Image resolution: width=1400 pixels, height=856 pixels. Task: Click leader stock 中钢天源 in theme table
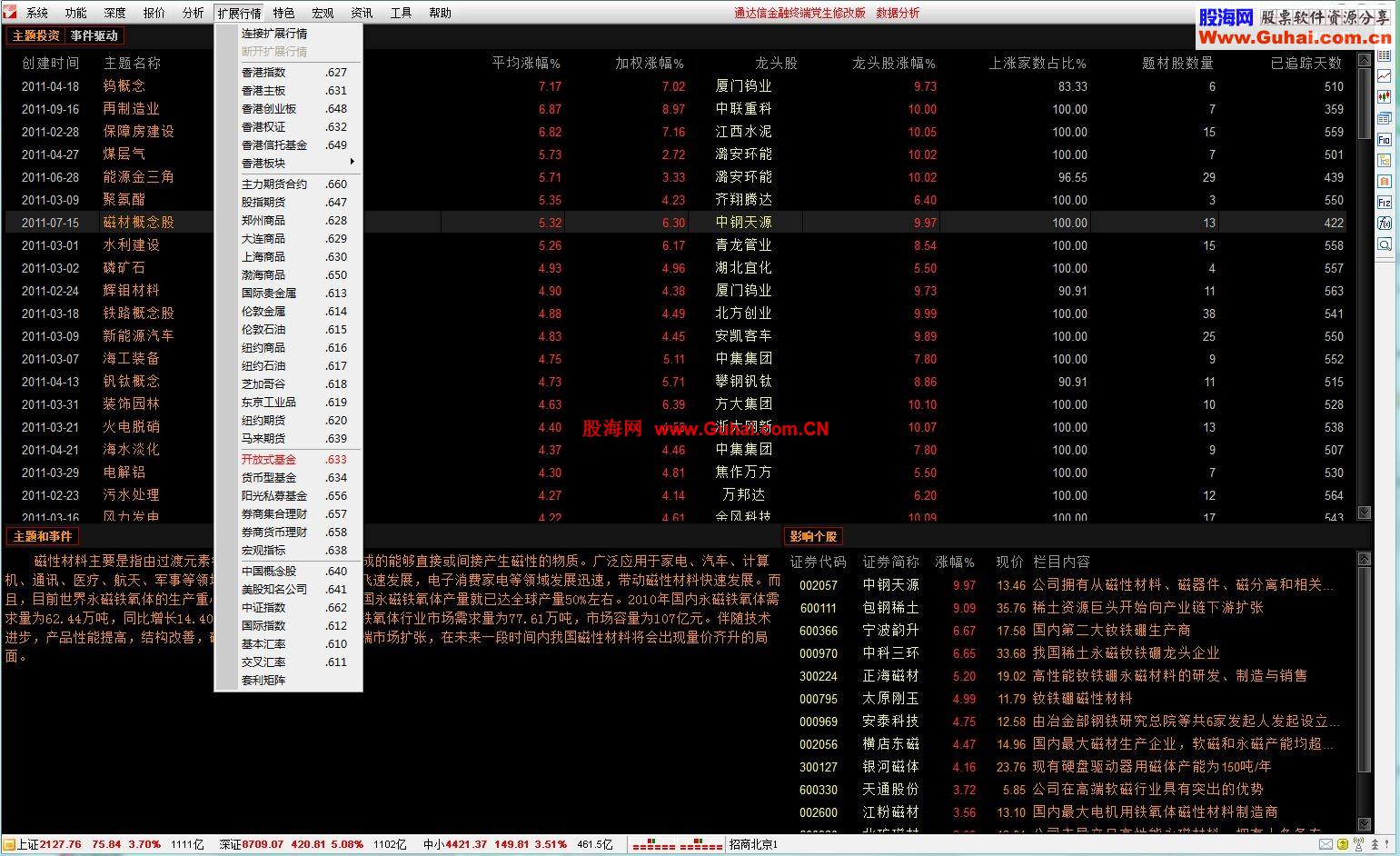pos(744,223)
